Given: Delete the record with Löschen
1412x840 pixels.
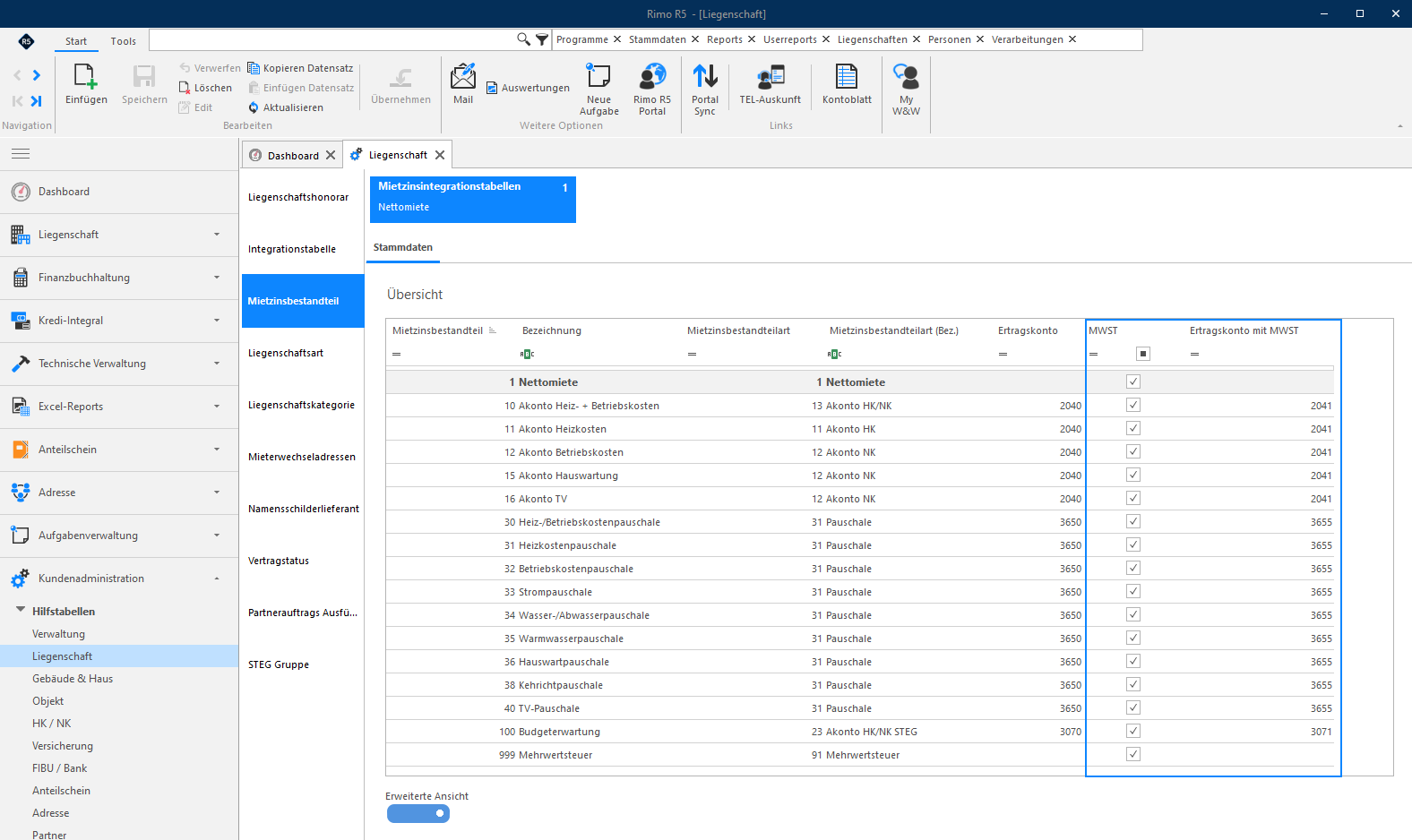Looking at the screenshot, I should point(205,88).
